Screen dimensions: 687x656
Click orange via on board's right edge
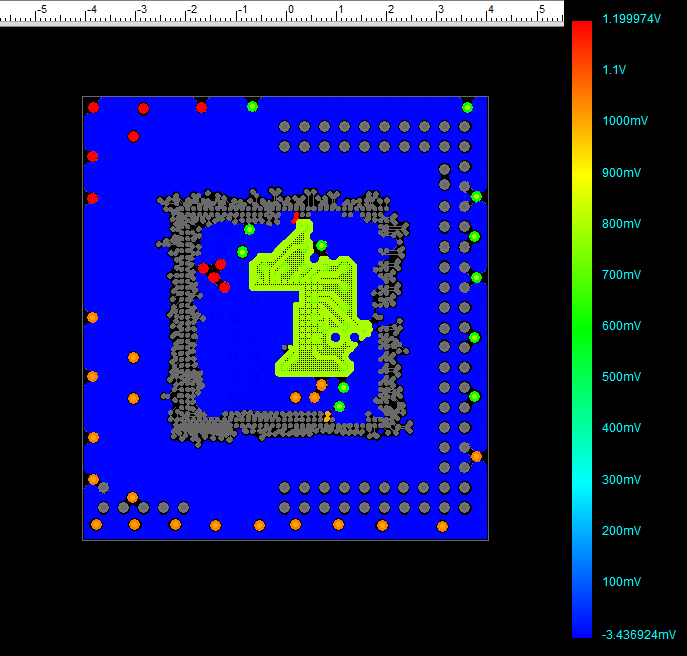476,456
